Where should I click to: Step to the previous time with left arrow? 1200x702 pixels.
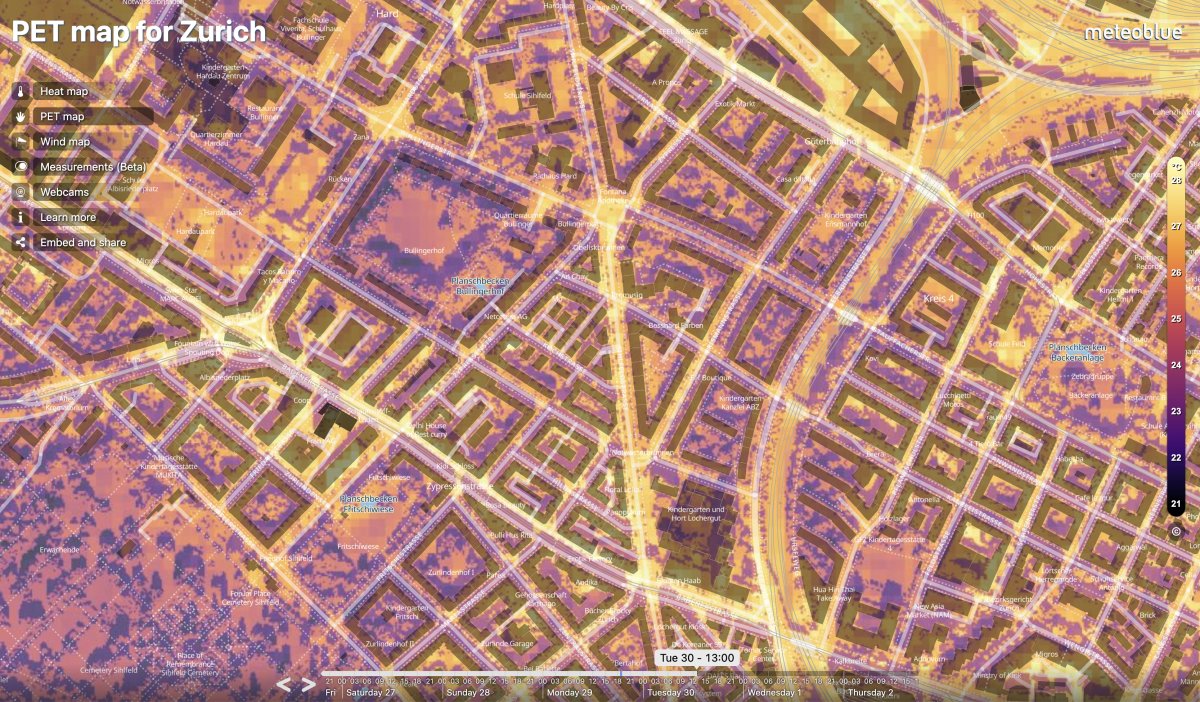(284, 685)
